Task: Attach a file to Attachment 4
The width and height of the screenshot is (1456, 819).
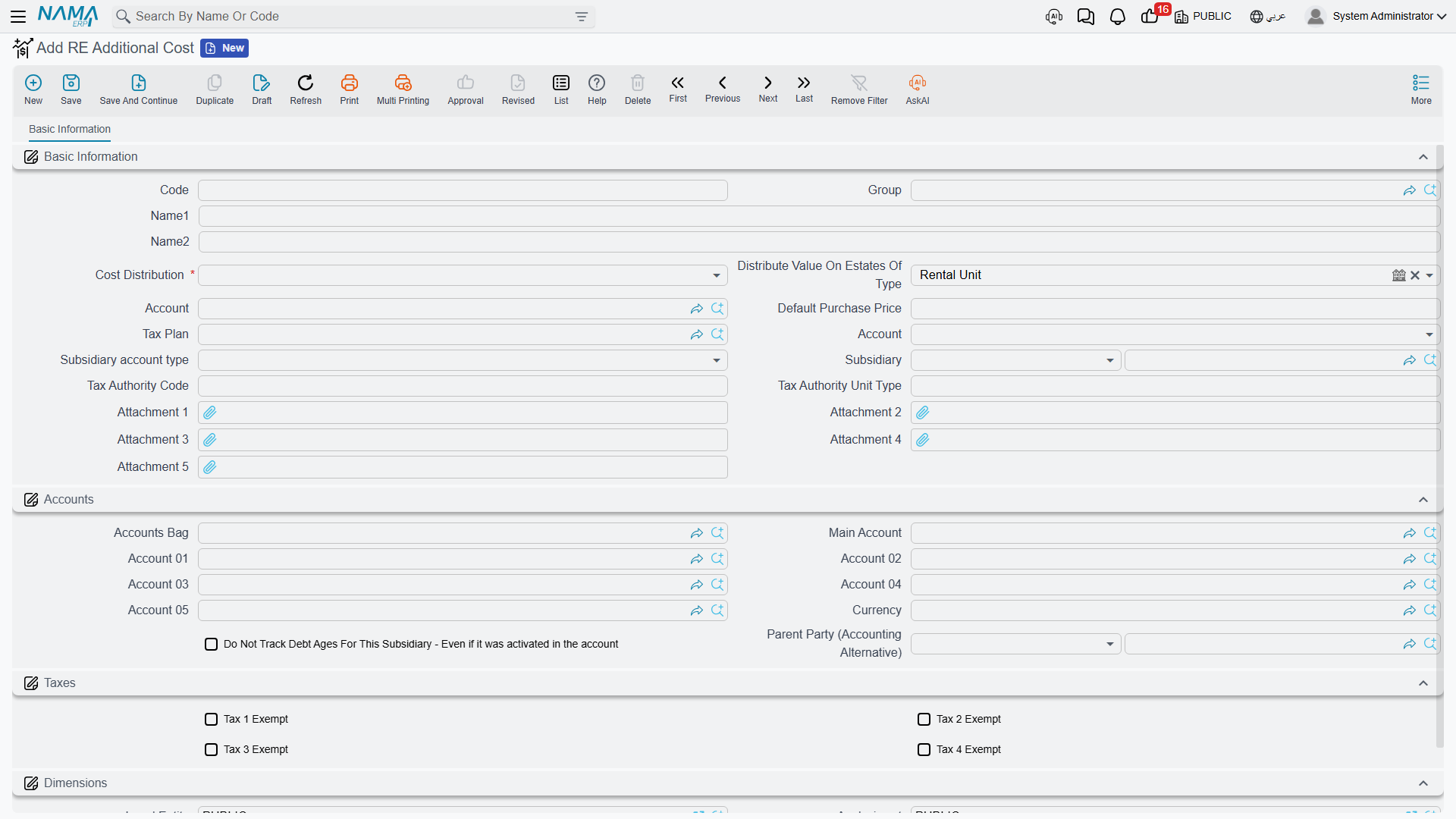Action: coord(923,440)
